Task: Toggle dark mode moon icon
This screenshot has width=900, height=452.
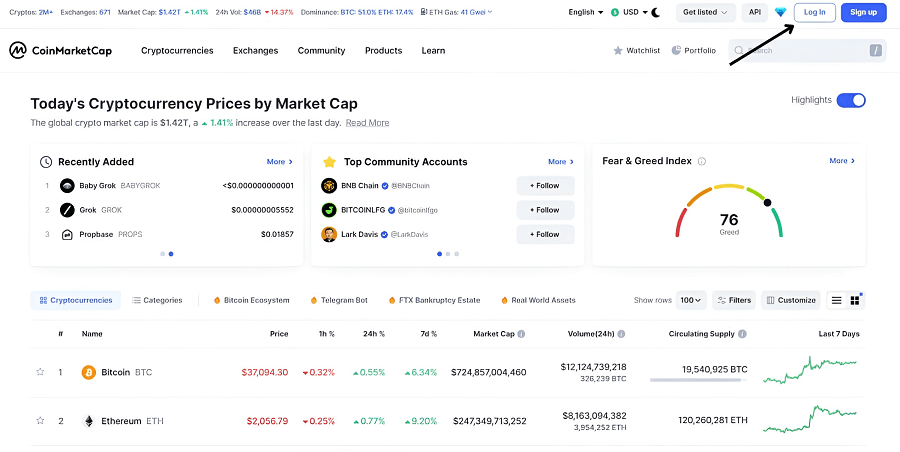Action: (656, 12)
